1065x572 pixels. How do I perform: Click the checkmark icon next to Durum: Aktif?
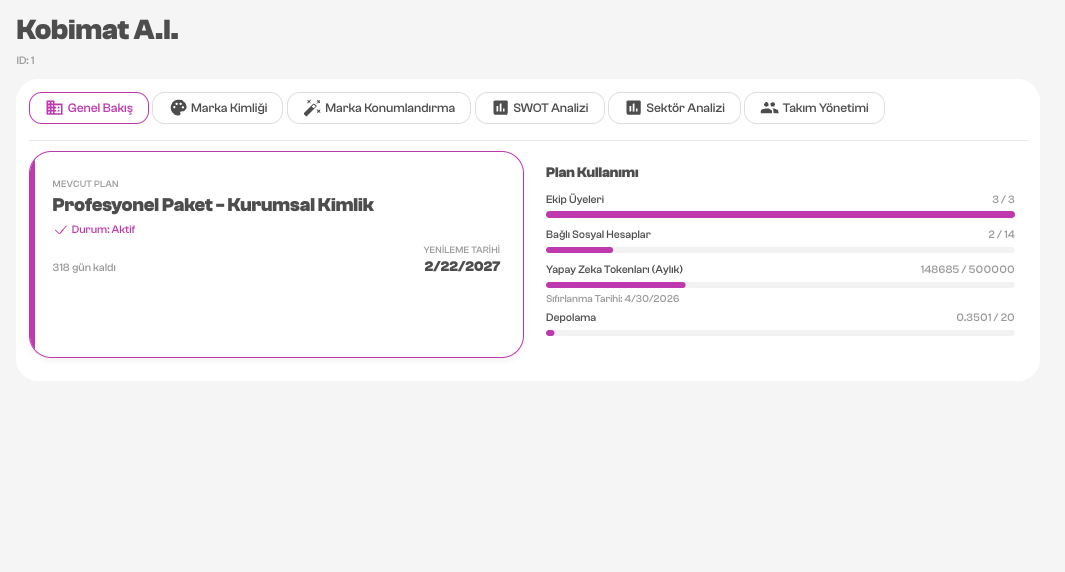coord(60,230)
